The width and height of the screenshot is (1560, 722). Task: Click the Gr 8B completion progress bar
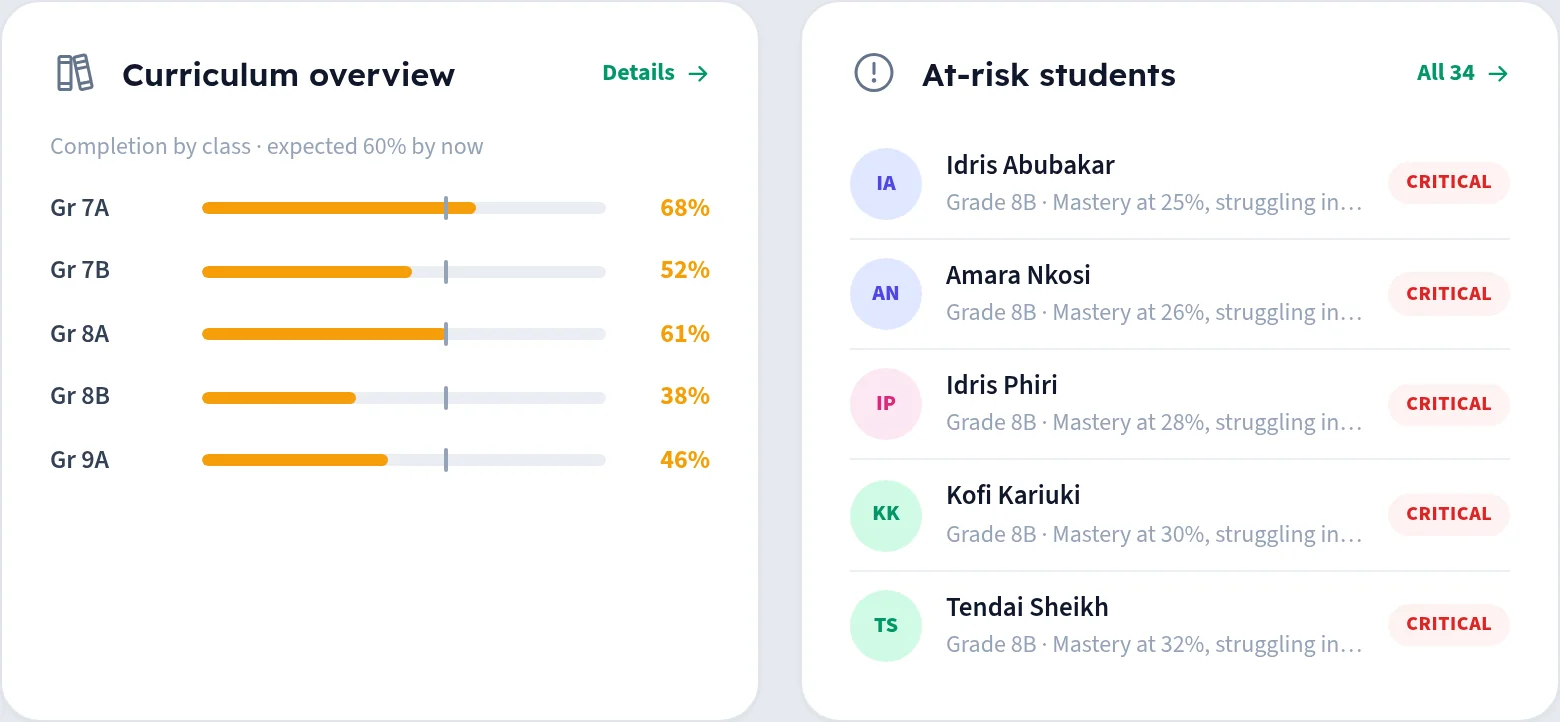click(x=404, y=397)
